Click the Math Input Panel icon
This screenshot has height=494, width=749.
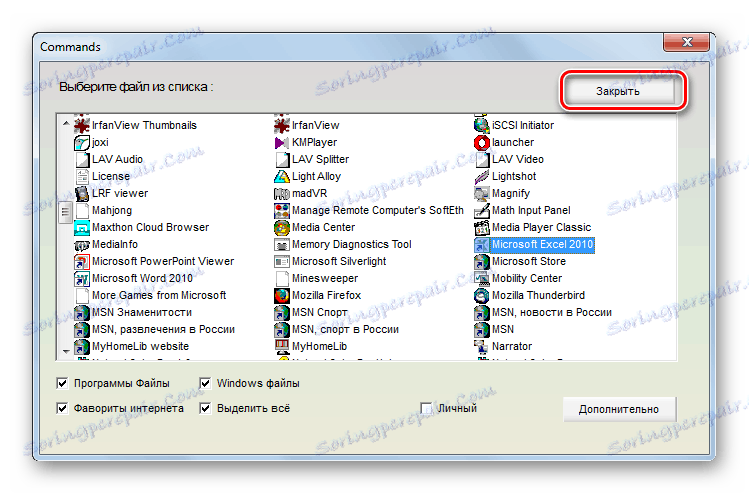482,210
